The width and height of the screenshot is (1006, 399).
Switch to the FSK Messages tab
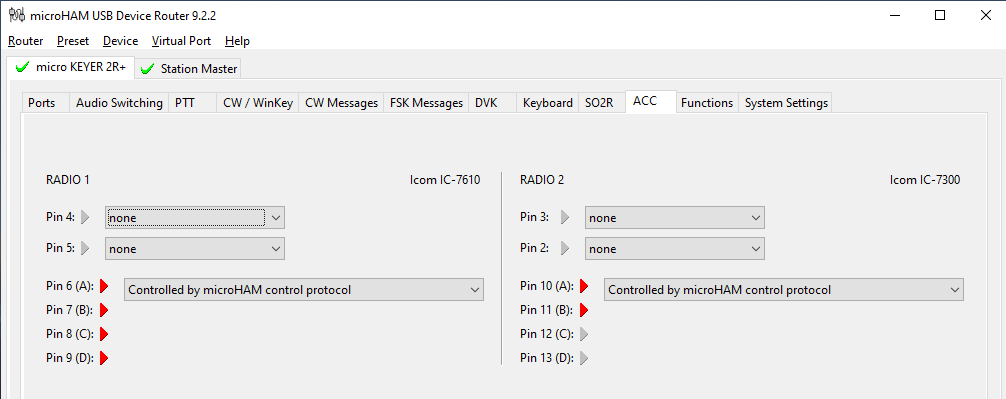[x=426, y=103]
